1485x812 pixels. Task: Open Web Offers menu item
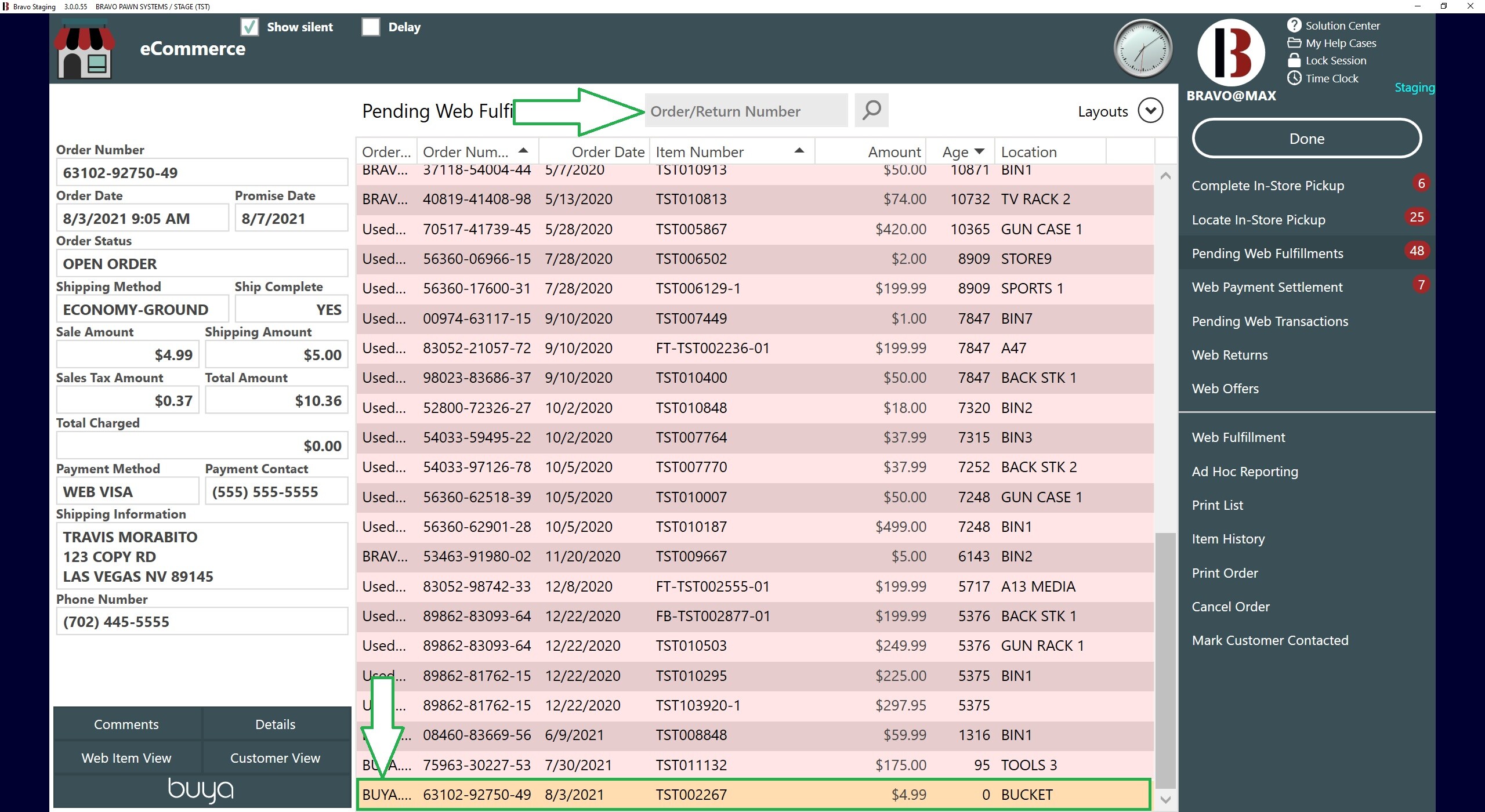coord(1225,389)
